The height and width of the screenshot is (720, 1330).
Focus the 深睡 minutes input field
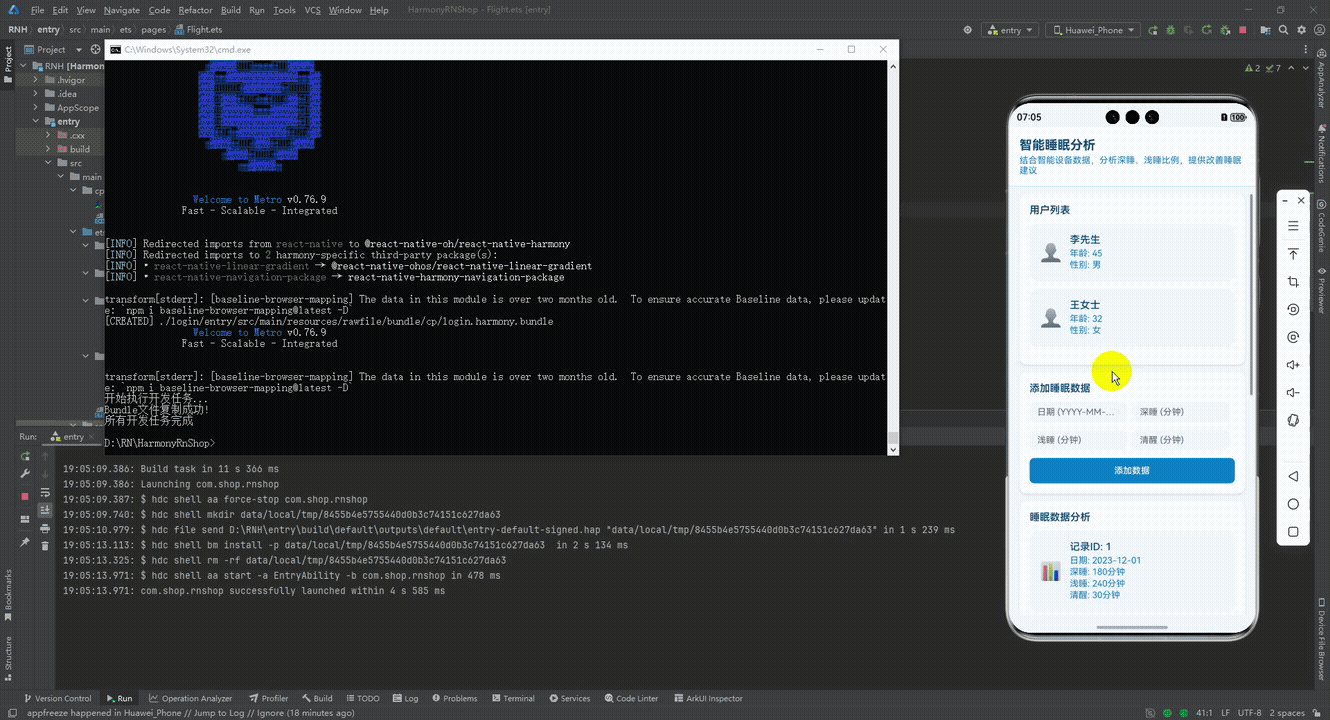[x=1180, y=412]
